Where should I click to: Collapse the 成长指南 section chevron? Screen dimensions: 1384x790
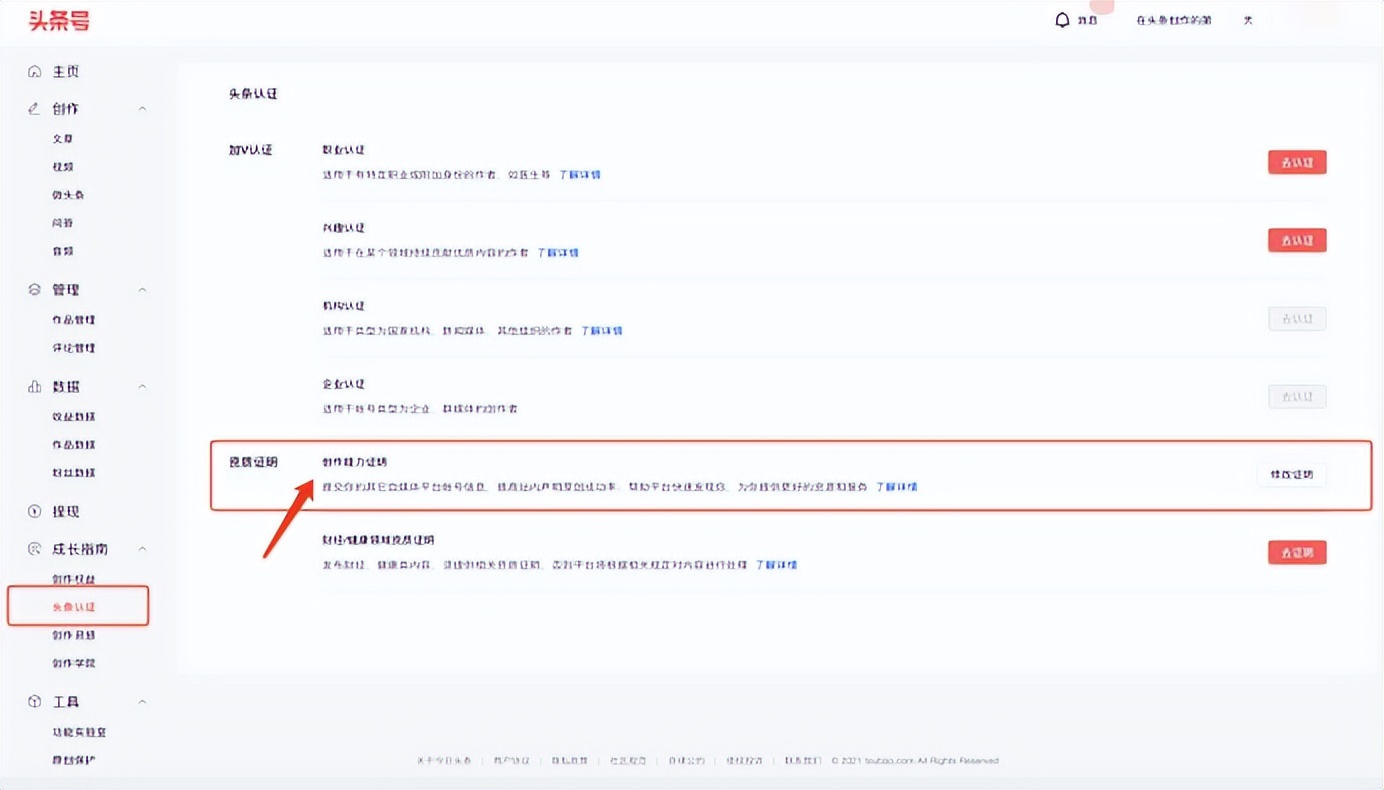[141, 548]
